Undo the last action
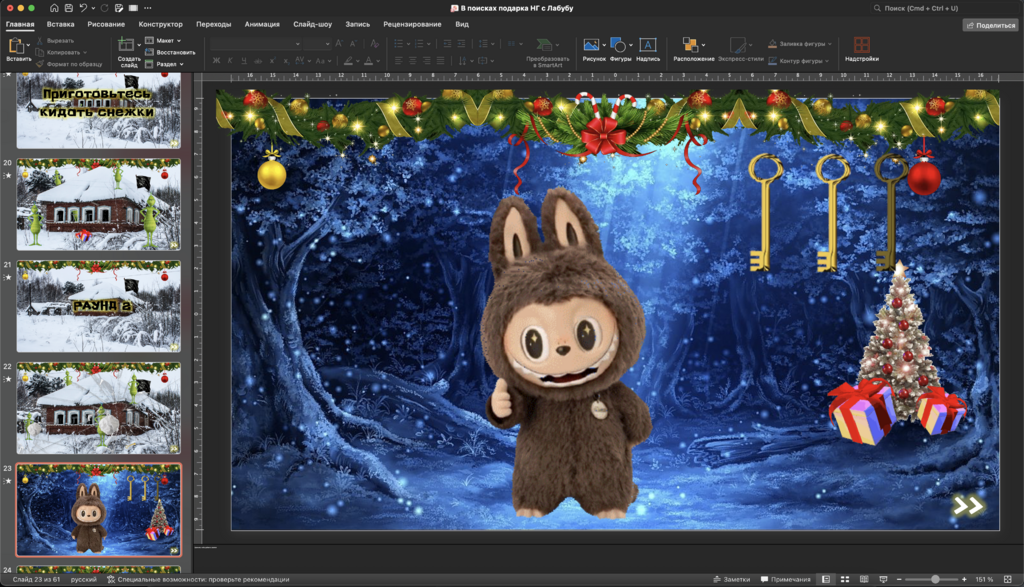The height and width of the screenshot is (587, 1024). pos(83,8)
